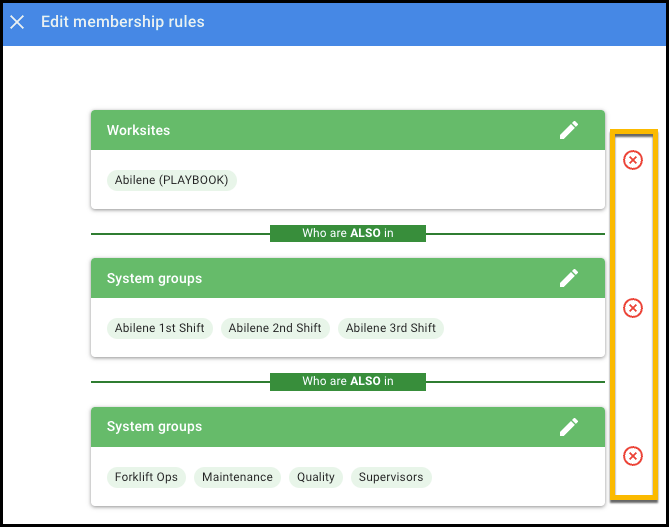This screenshot has width=669, height=527.
Task: Click the bottom System groups header
Action: 300,426
